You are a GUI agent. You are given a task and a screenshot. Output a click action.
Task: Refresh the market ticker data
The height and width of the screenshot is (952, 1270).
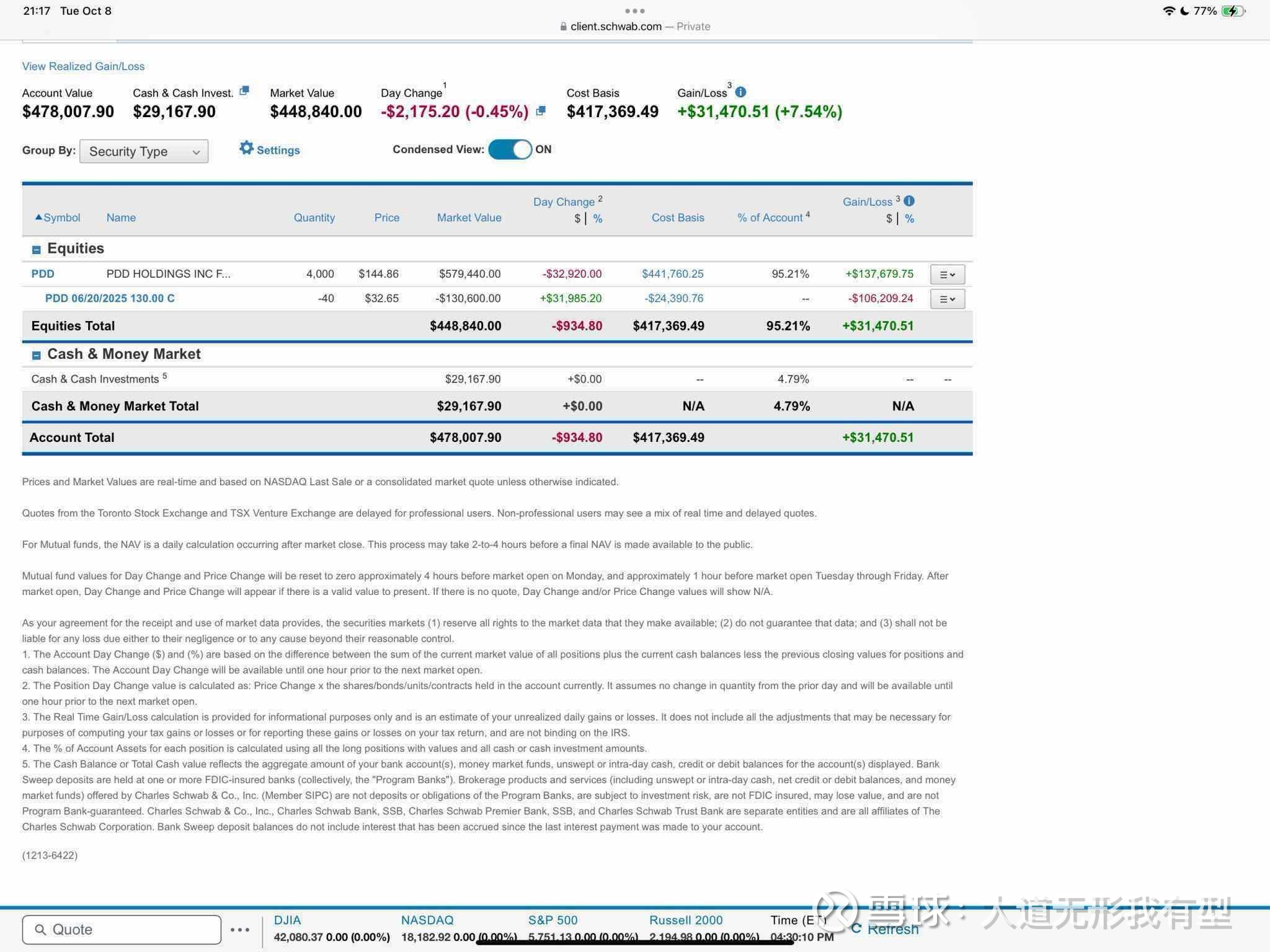coord(885,928)
